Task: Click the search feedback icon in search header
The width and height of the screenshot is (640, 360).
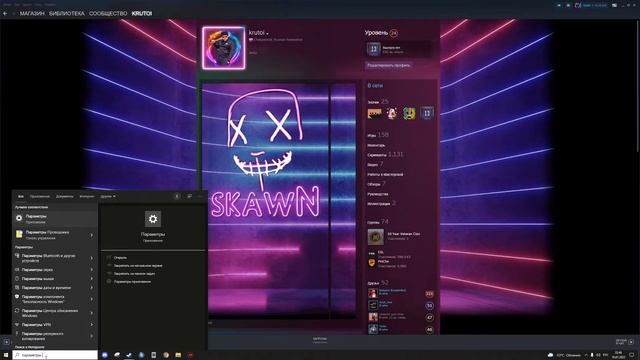Action: pyautogui.click(x=189, y=196)
